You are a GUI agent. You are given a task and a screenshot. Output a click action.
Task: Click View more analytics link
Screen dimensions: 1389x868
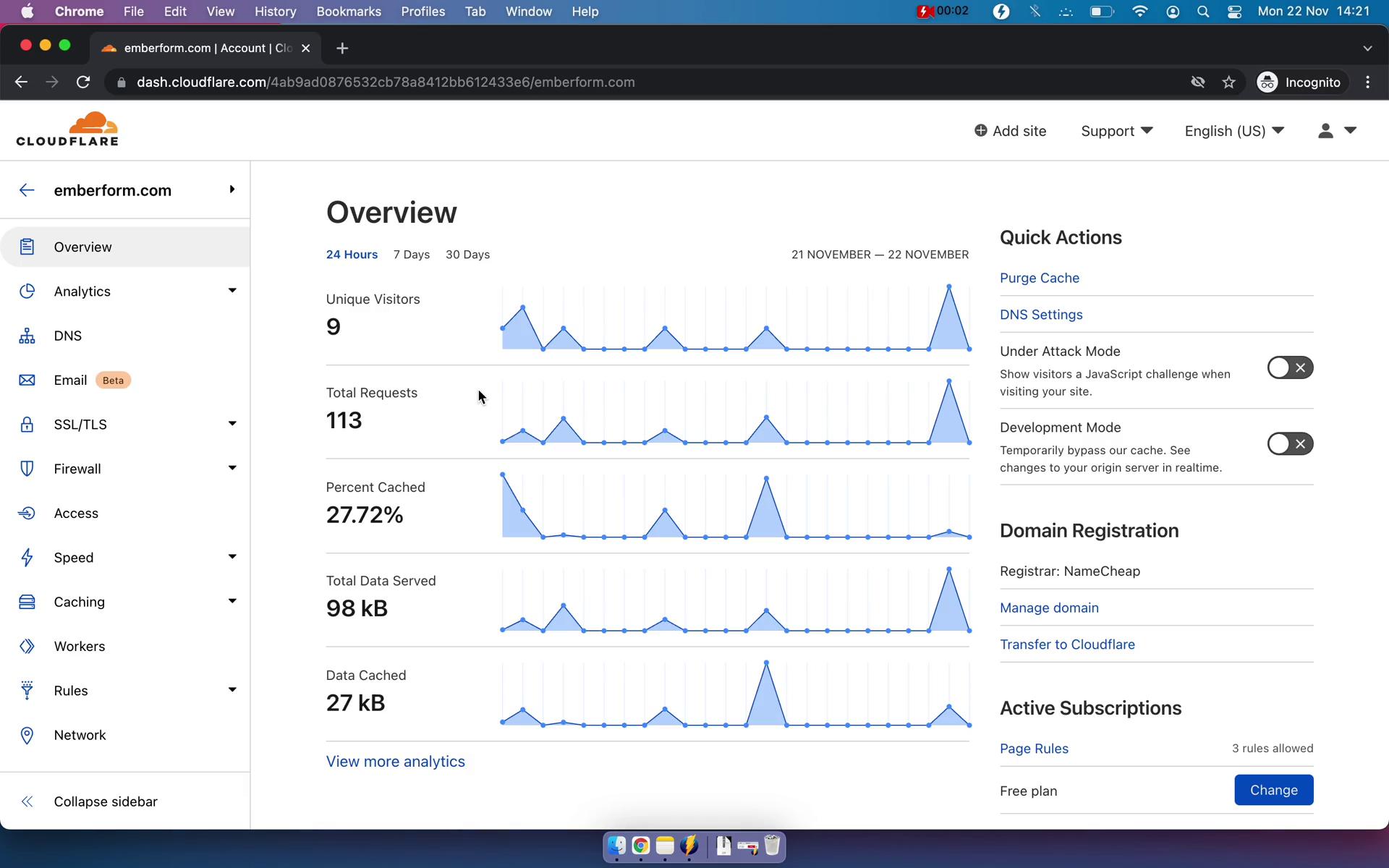[x=395, y=761]
